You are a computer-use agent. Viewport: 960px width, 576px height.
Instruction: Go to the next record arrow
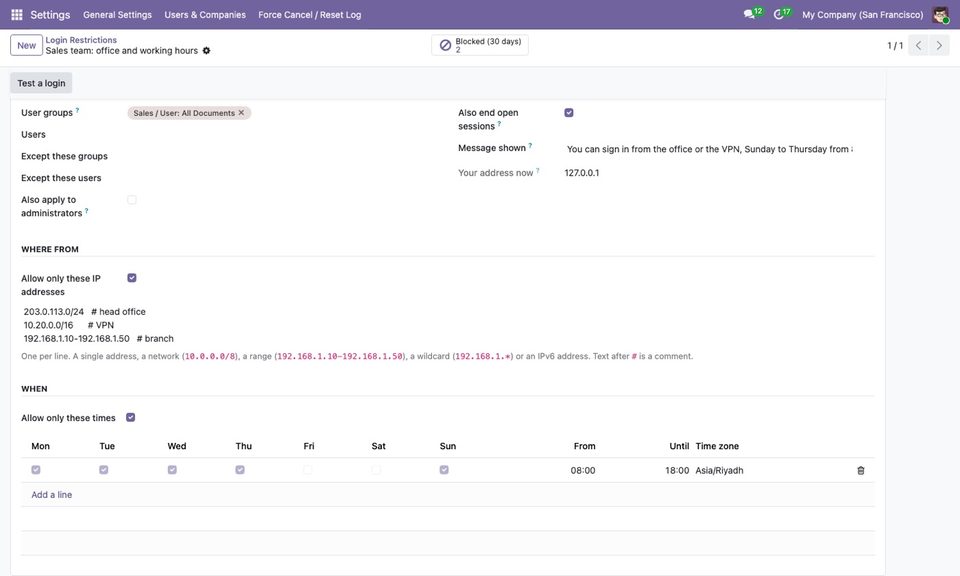click(x=939, y=45)
